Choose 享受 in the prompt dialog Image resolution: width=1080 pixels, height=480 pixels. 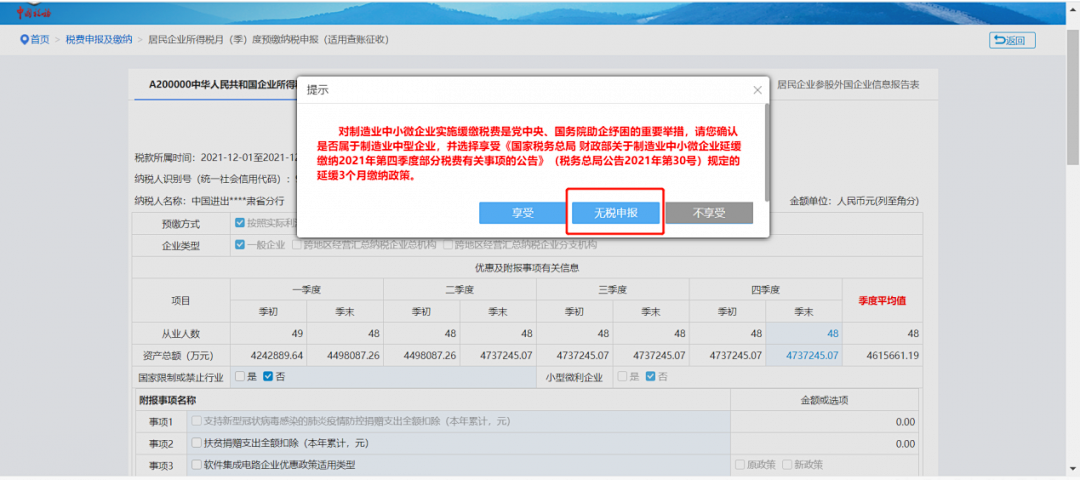[523, 213]
